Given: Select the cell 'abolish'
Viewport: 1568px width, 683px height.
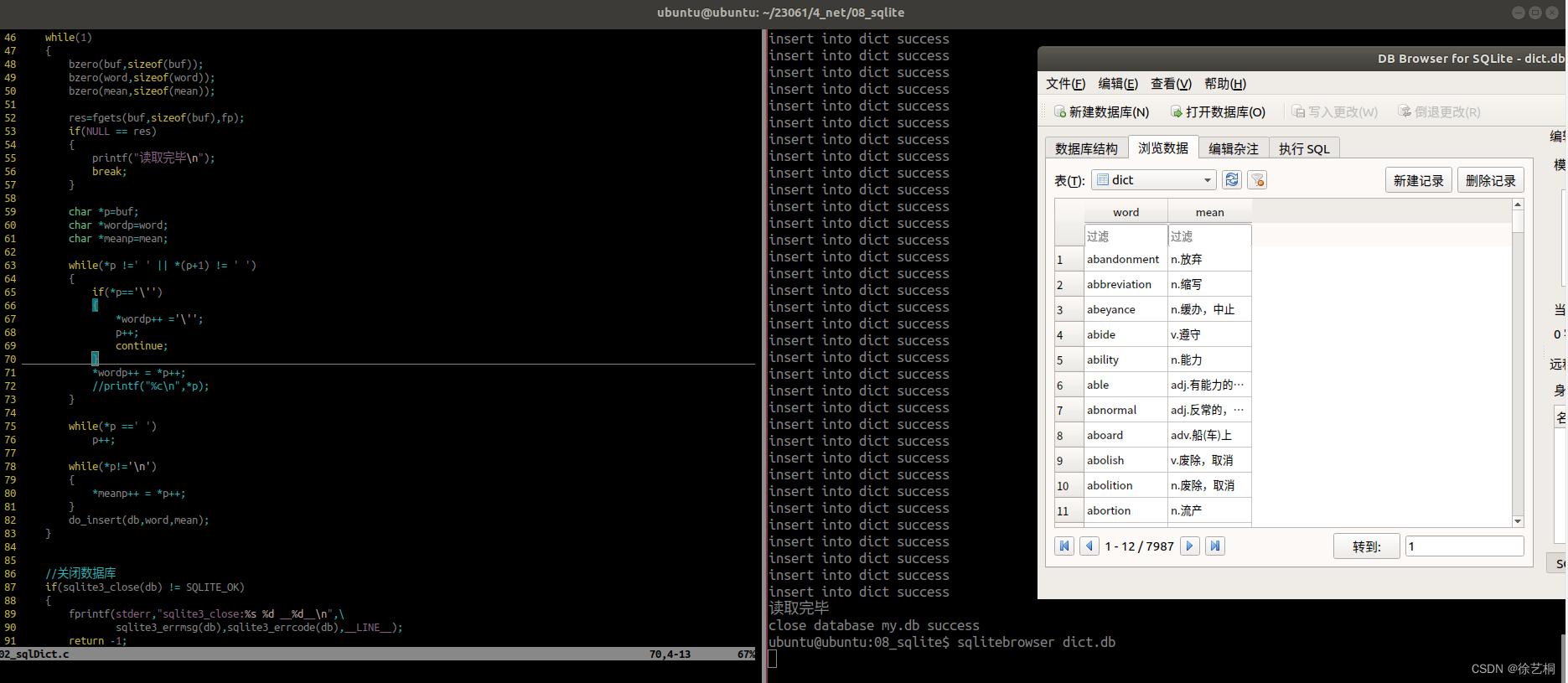Looking at the screenshot, I should tap(1126, 461).
